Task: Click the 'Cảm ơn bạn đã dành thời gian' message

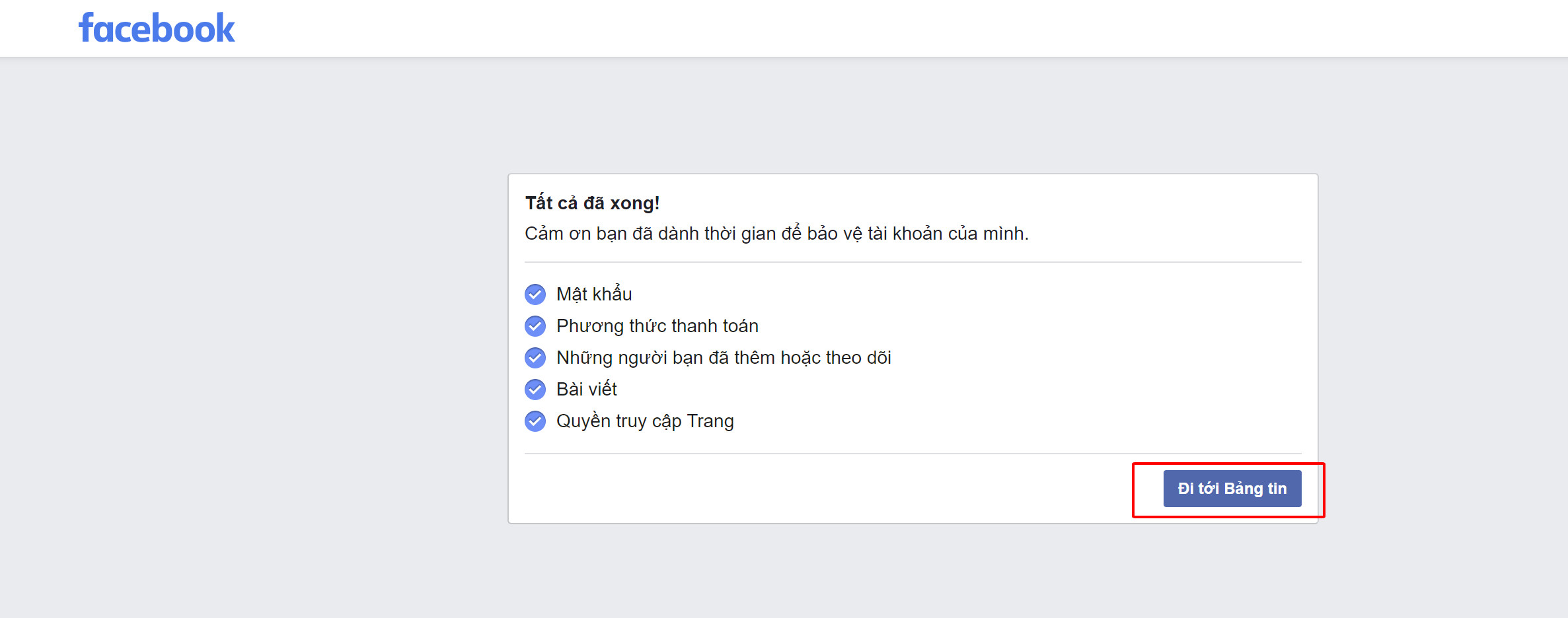Action: coord(777,234)
